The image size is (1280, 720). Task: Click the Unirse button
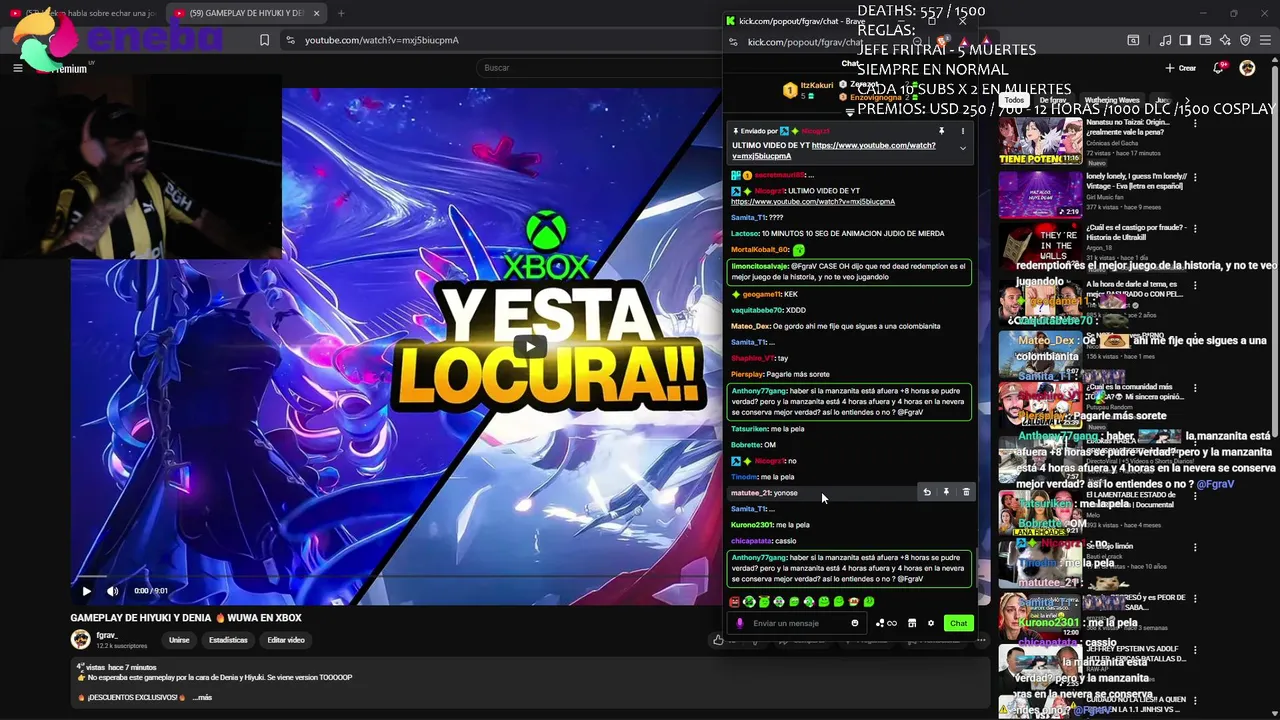point(179,640)
